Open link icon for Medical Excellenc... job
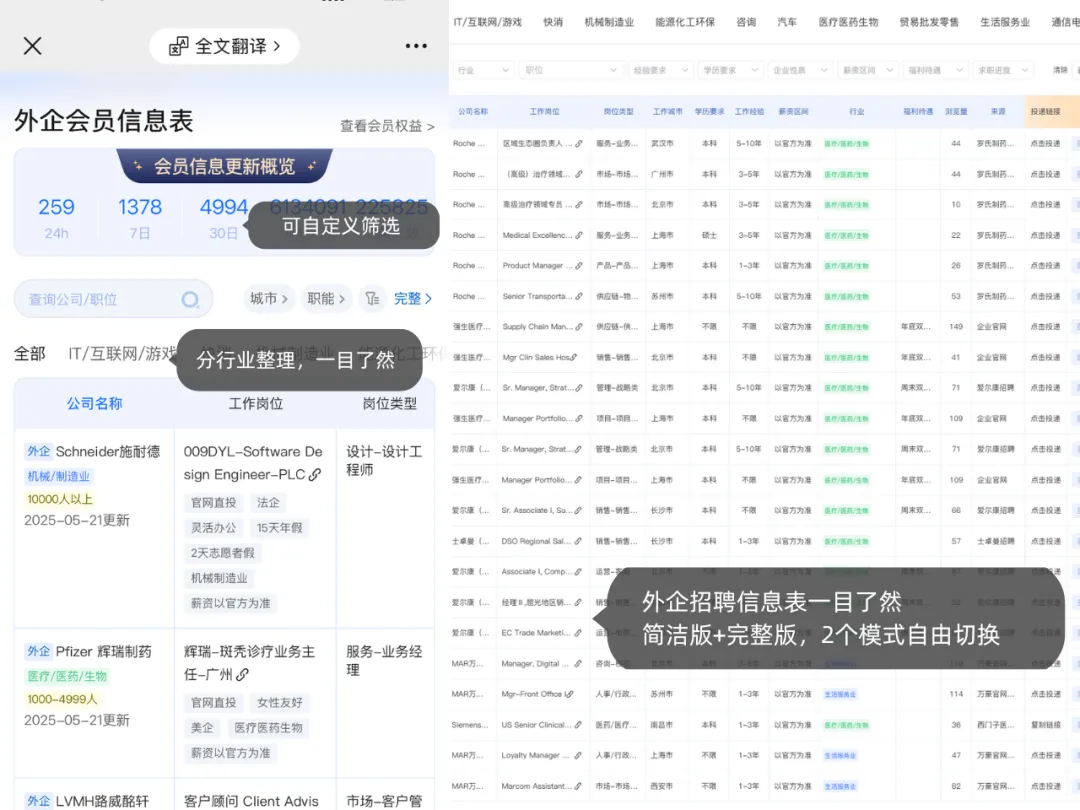This screenshot has width=1080, height=810. point(579,236)
